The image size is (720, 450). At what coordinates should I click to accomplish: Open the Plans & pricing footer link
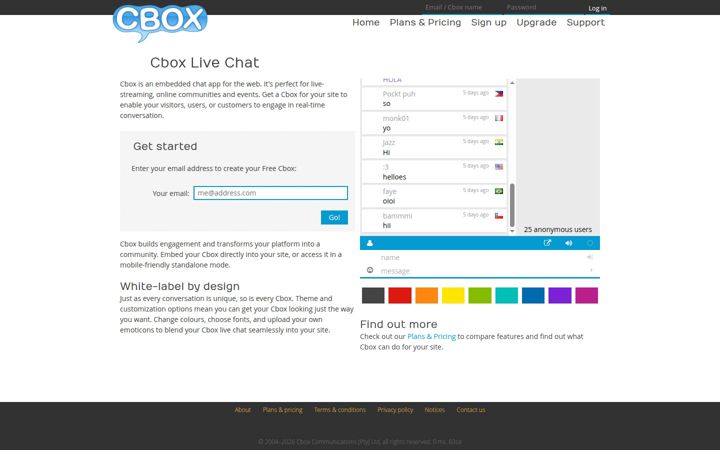(x=282, y=410)
